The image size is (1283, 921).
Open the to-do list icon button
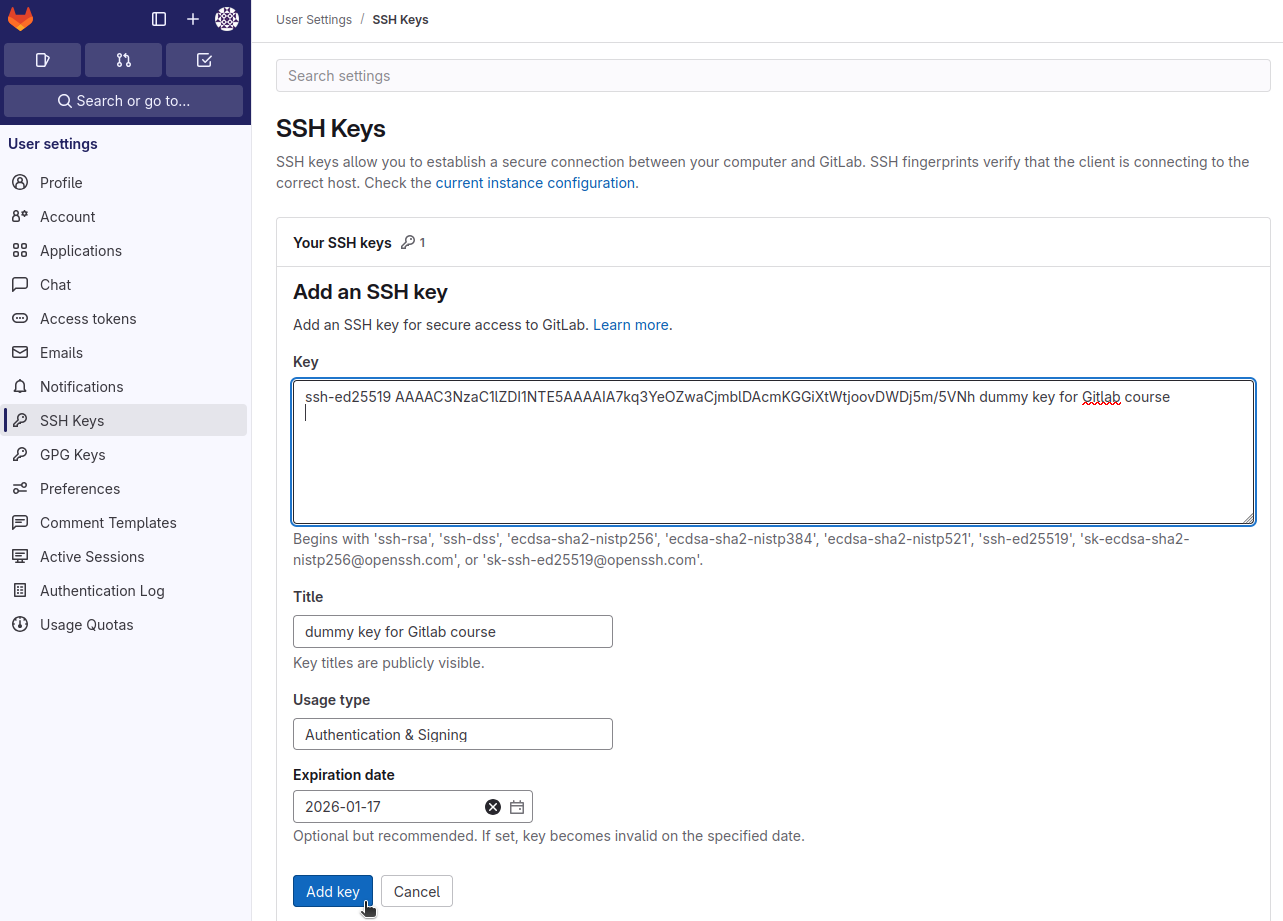coord(204,60)
